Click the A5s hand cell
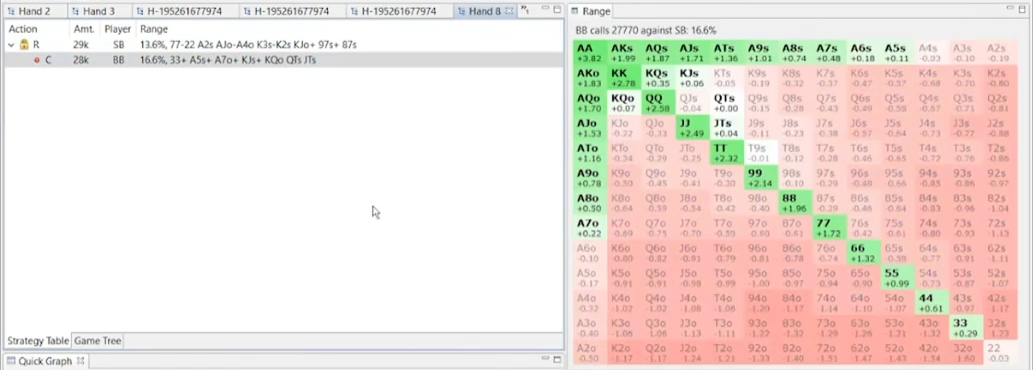Image resolution: width=1033 pixels, height=370 pixels. 898,53
